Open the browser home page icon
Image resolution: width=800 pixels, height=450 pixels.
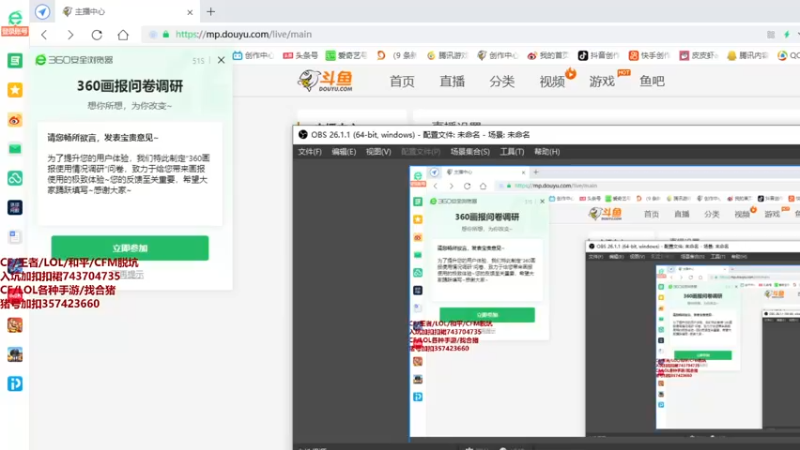[x=123, y=35]
